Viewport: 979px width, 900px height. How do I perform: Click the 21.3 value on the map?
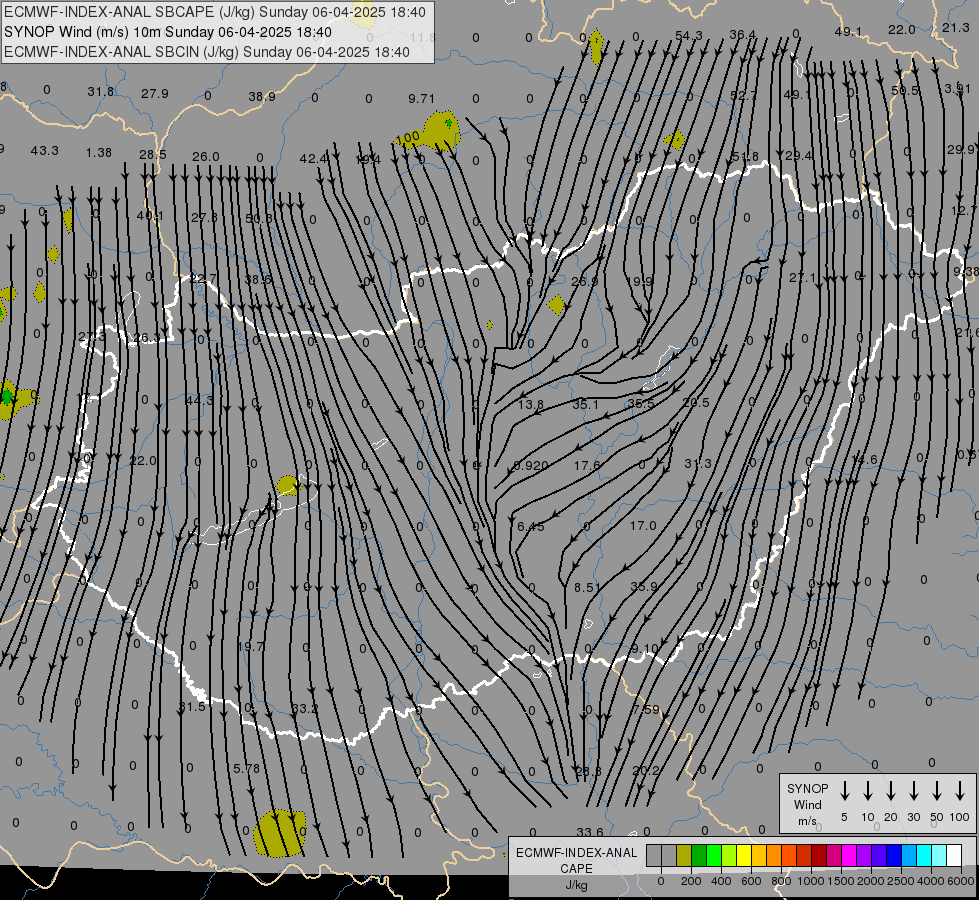coord(955,27)
